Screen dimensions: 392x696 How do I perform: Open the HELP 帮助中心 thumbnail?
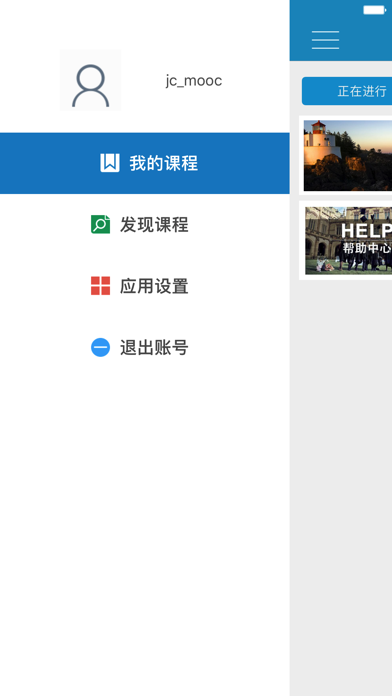(348, 240)
